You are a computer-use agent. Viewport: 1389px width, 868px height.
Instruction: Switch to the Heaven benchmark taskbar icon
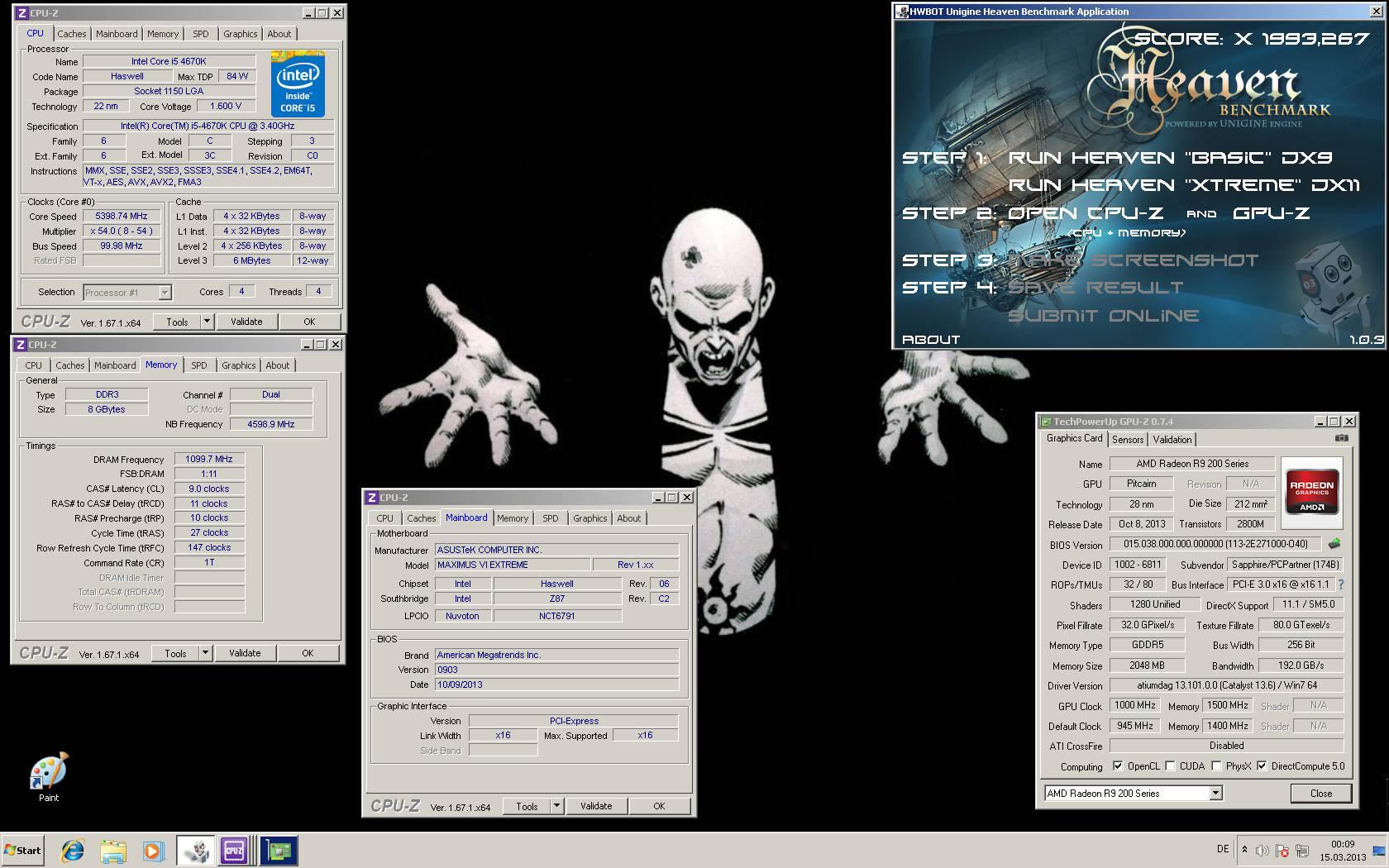(x=196, y=851)
